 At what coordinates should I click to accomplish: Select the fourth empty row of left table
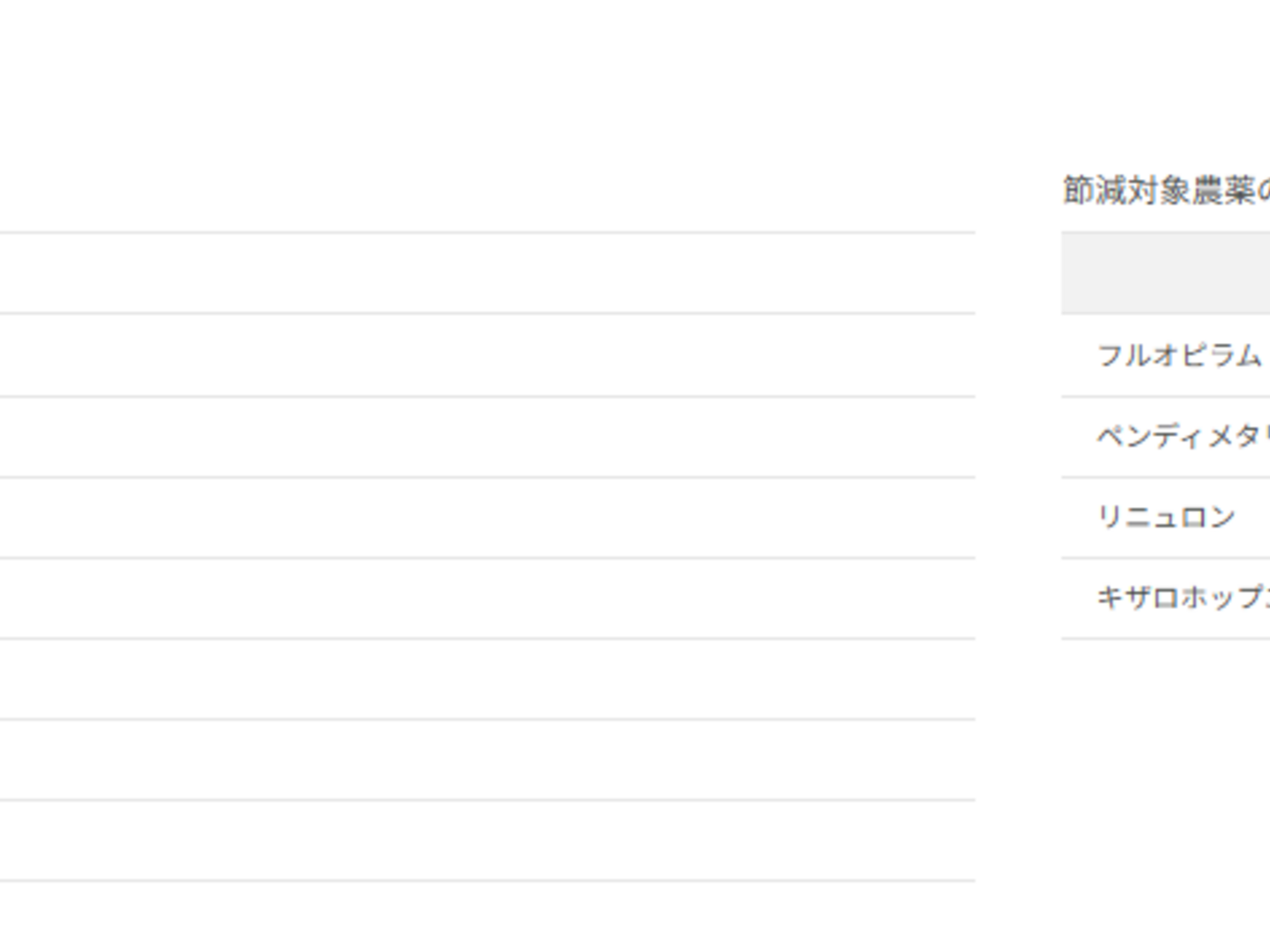point(485,517)
